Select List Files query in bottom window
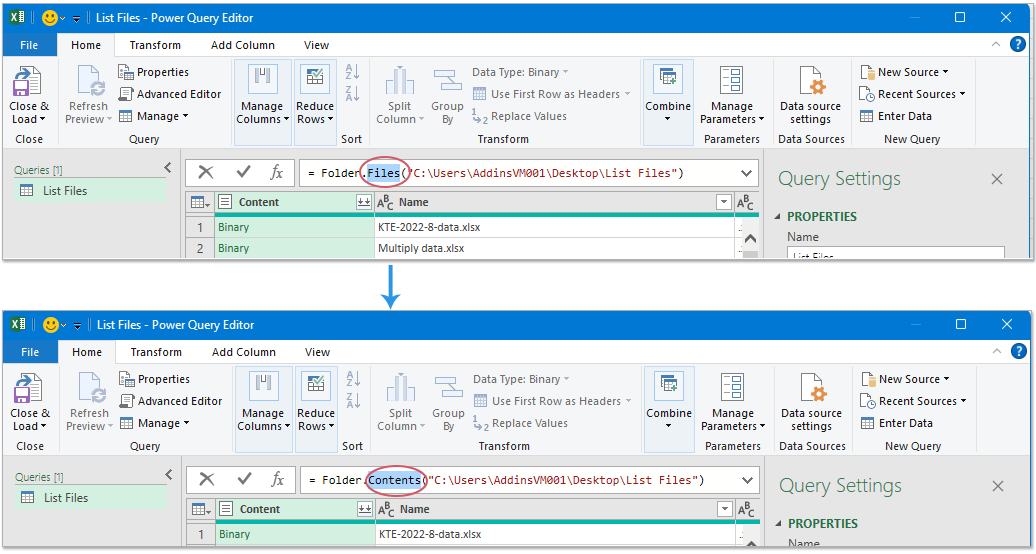The height and width of the screenshot is (554, 1036). [x=91, y=497]
